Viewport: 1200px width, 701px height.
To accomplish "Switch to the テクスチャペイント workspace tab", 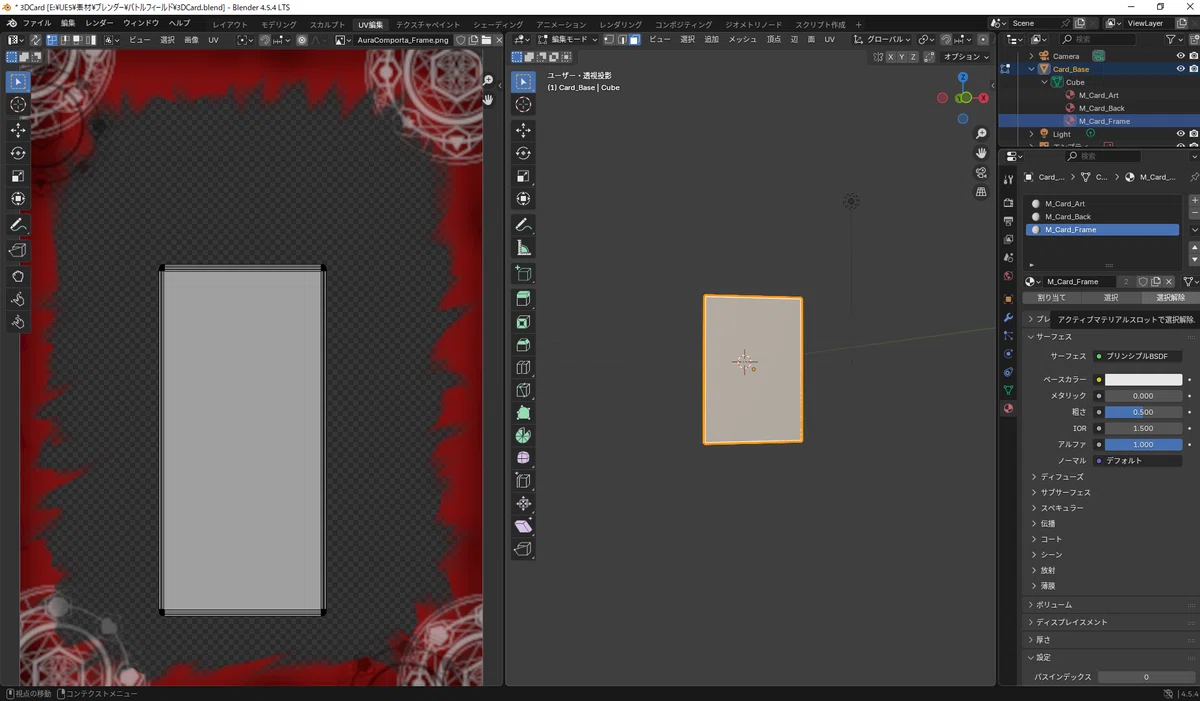I will pos(428,24).
